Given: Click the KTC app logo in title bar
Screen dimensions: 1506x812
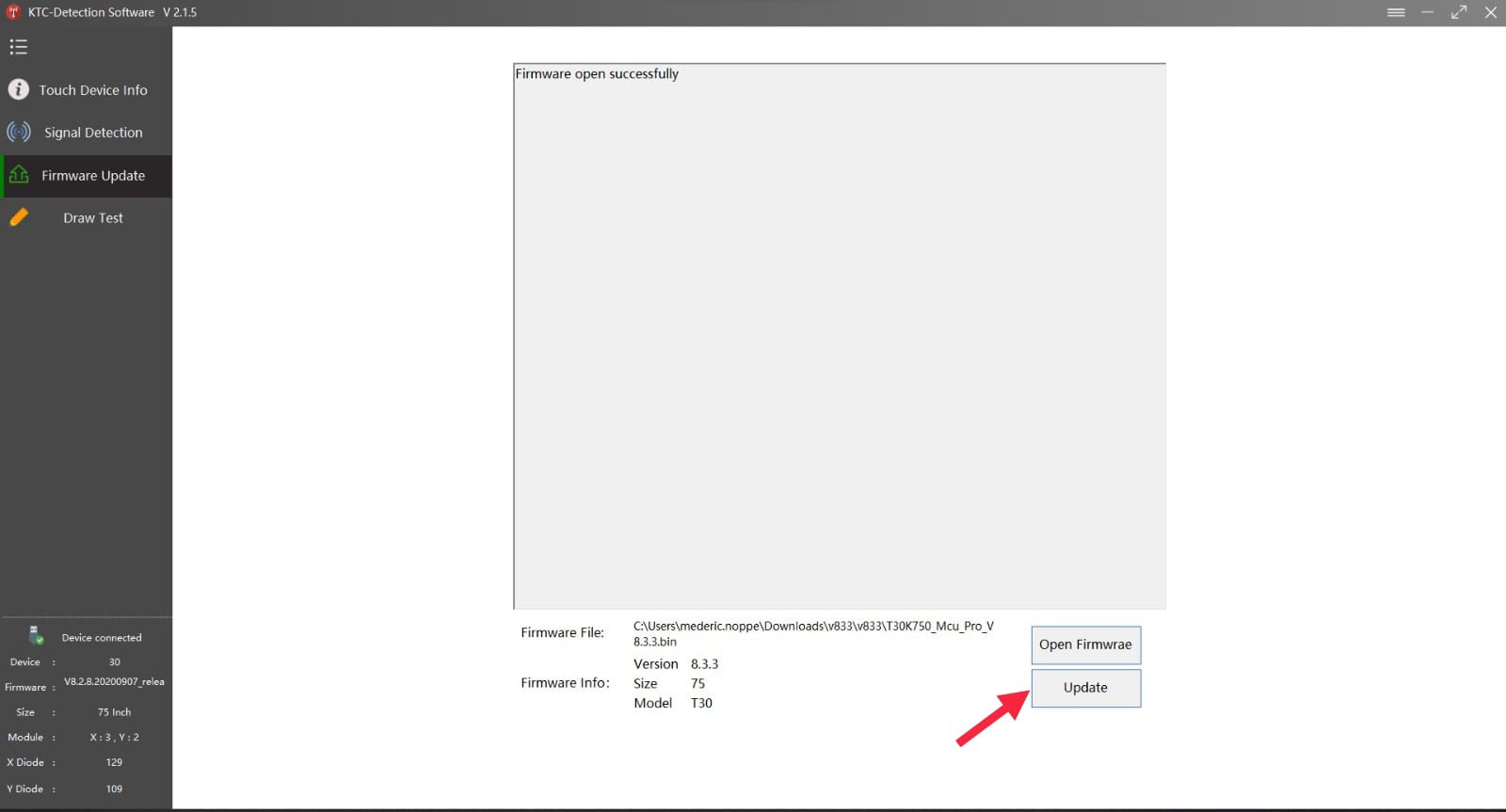Looking at the screenshot, I should [13, 12].
